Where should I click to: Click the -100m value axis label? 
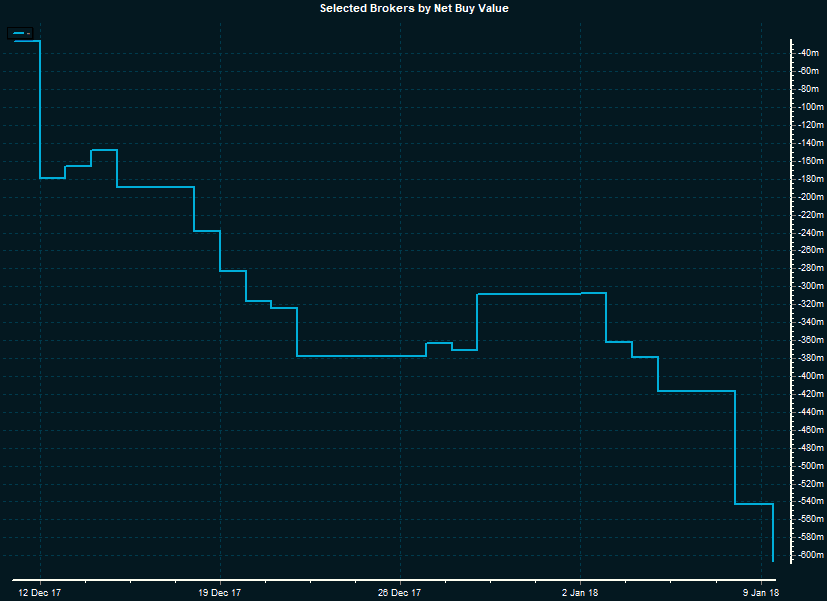[x=811, y=107]
